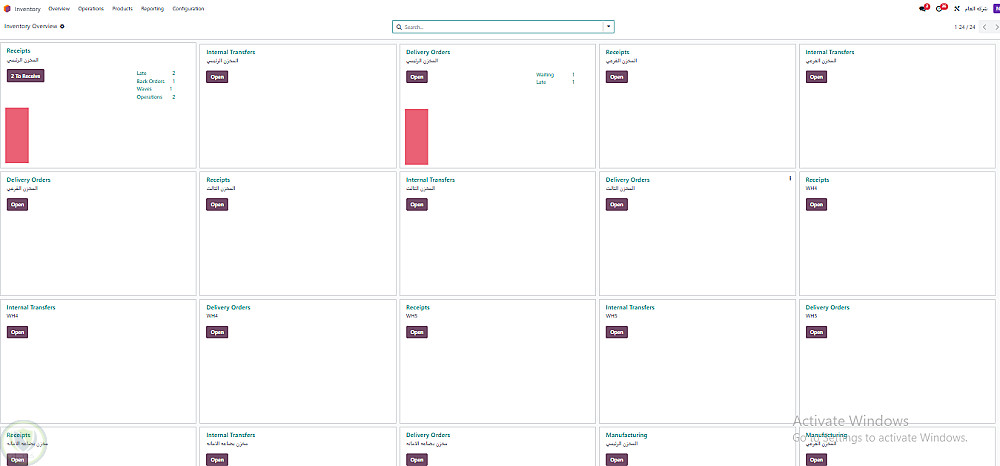Viewport: 1000px width, 466px height.
Task: Click the debug tools icon in navbar
Action: tap(957, 8)
